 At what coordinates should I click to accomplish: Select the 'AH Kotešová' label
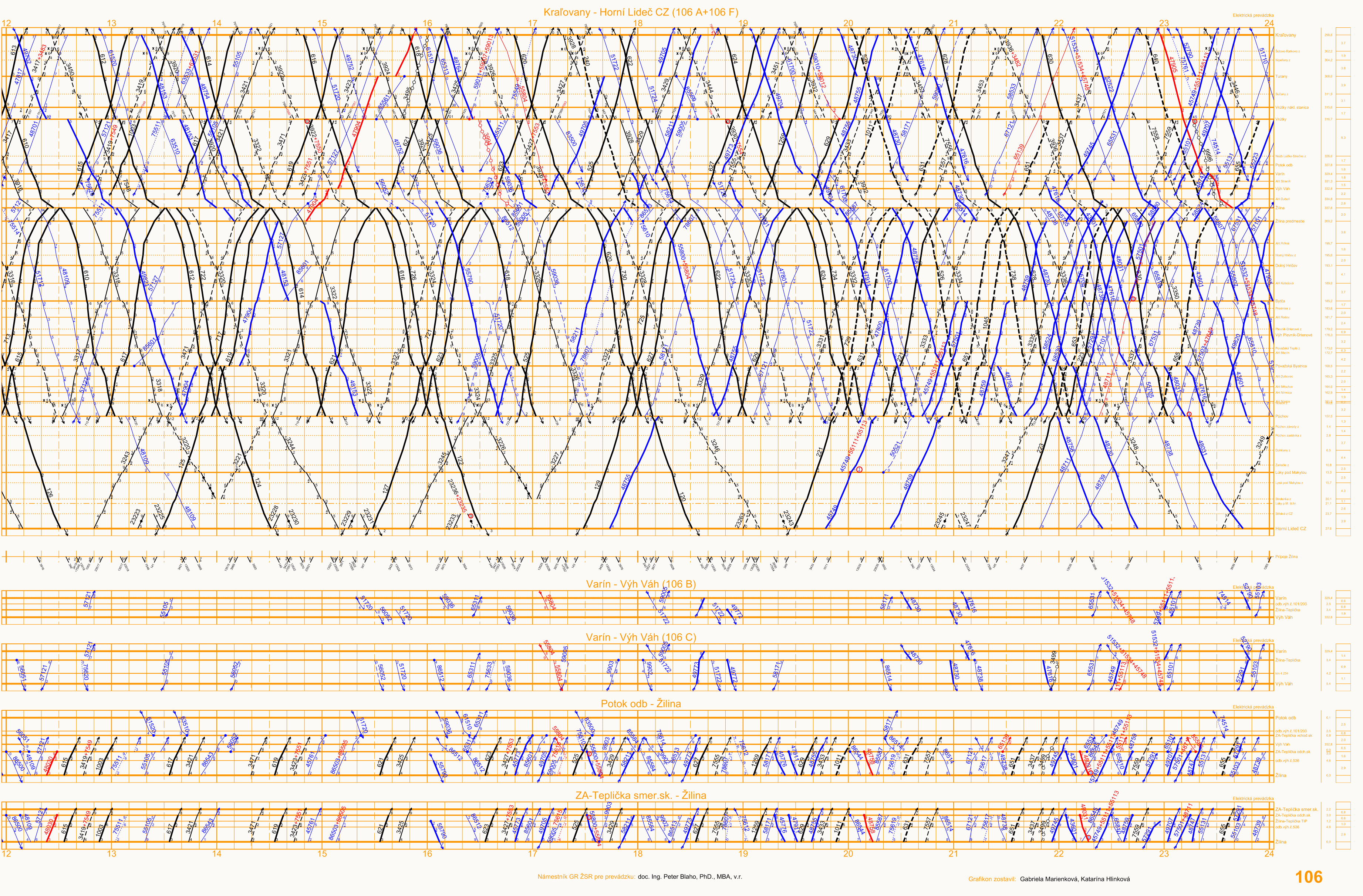tap(1285, 283)
